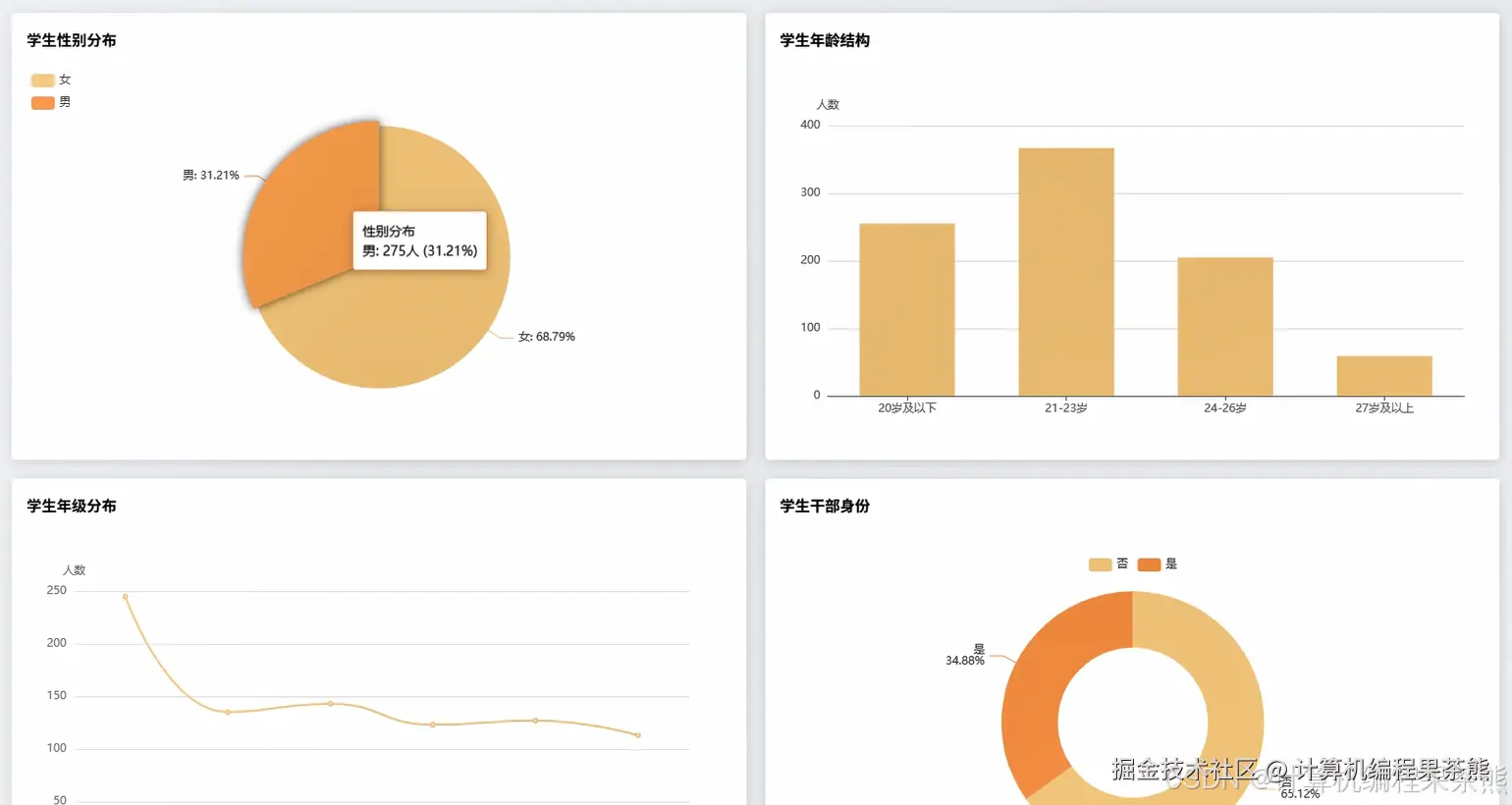Click the "400" value on age chart axis
Viewport: 1512px width, 805px height.
[810, 125]
